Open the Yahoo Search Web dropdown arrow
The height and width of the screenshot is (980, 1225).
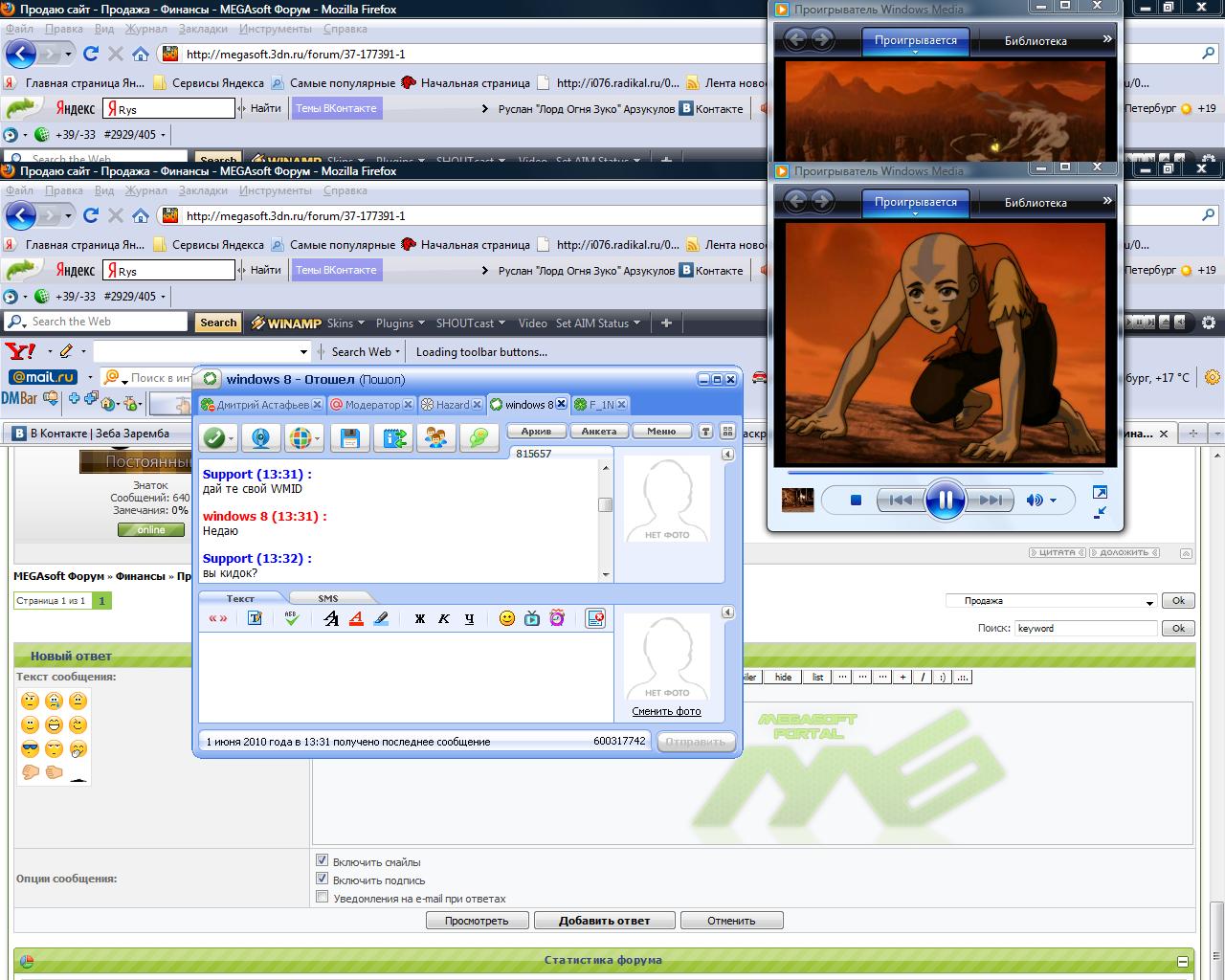pos(397,351)
